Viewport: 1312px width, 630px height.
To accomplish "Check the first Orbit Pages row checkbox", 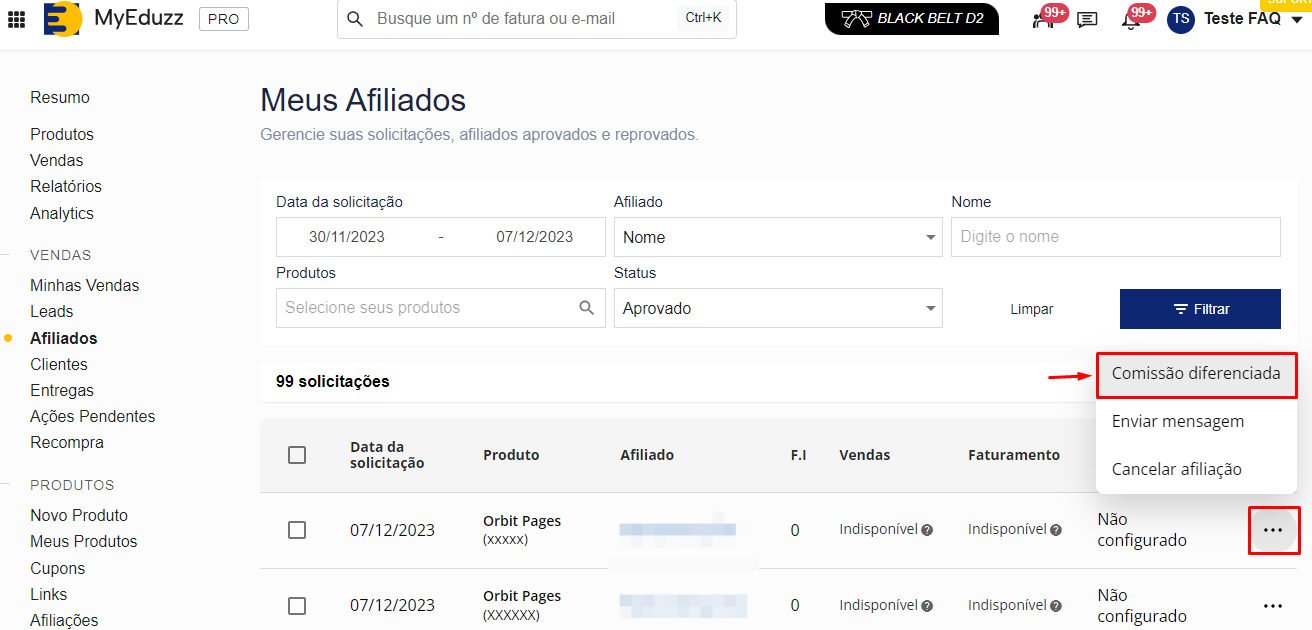I will point(297,530).
